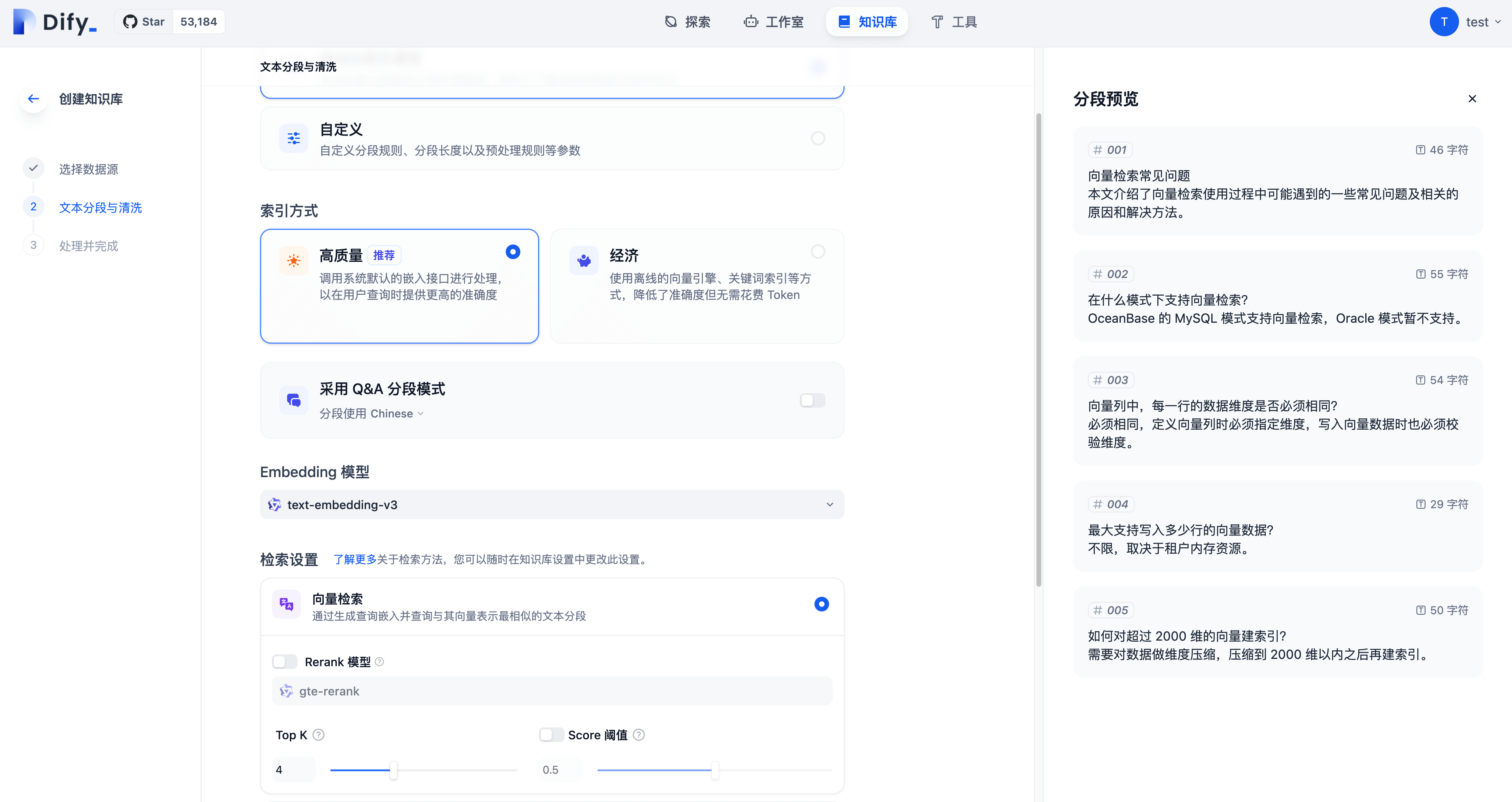Enable the Score 阈值 toggle
The width and height of the screenshot is (1512, 802).
(x=551, y=735)
